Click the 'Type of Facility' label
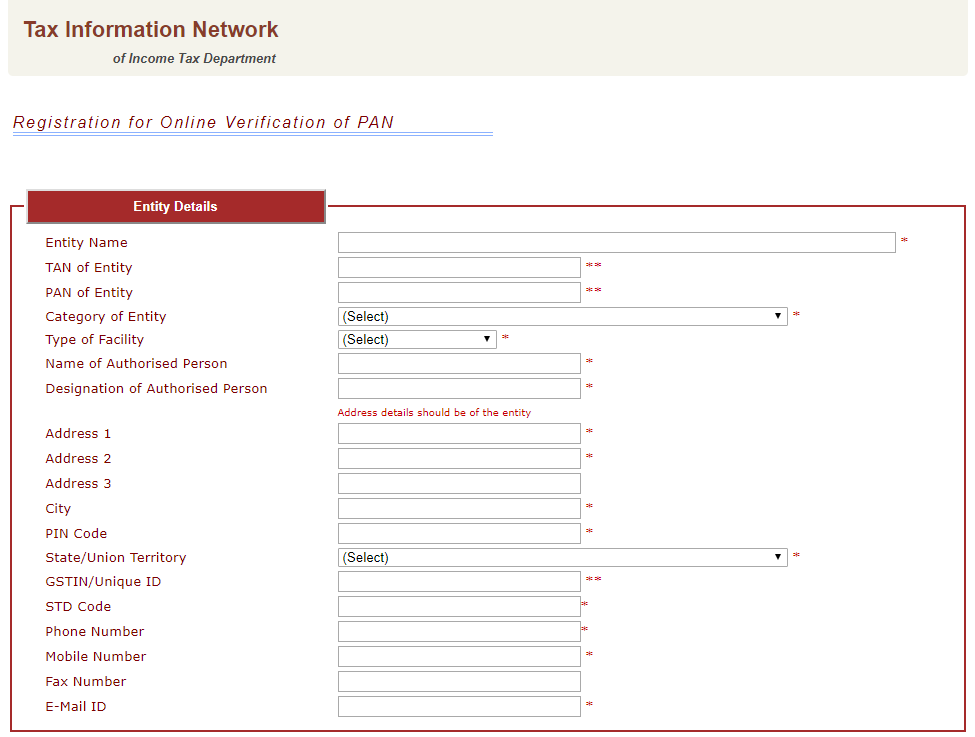This screenshot has width=975, height=737. (95, 340)
